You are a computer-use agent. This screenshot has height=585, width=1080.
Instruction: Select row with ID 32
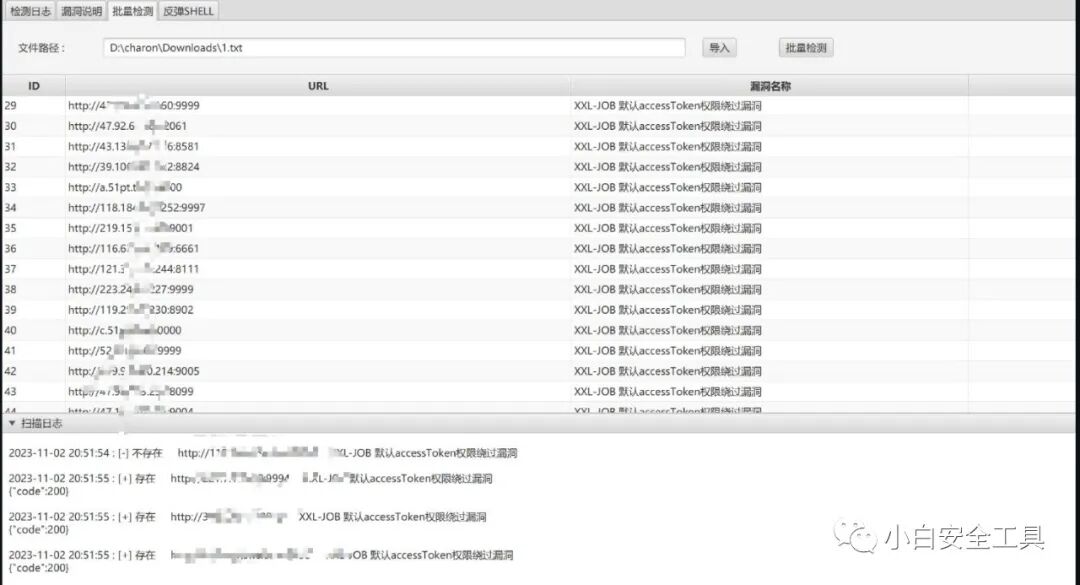(539, 167)
